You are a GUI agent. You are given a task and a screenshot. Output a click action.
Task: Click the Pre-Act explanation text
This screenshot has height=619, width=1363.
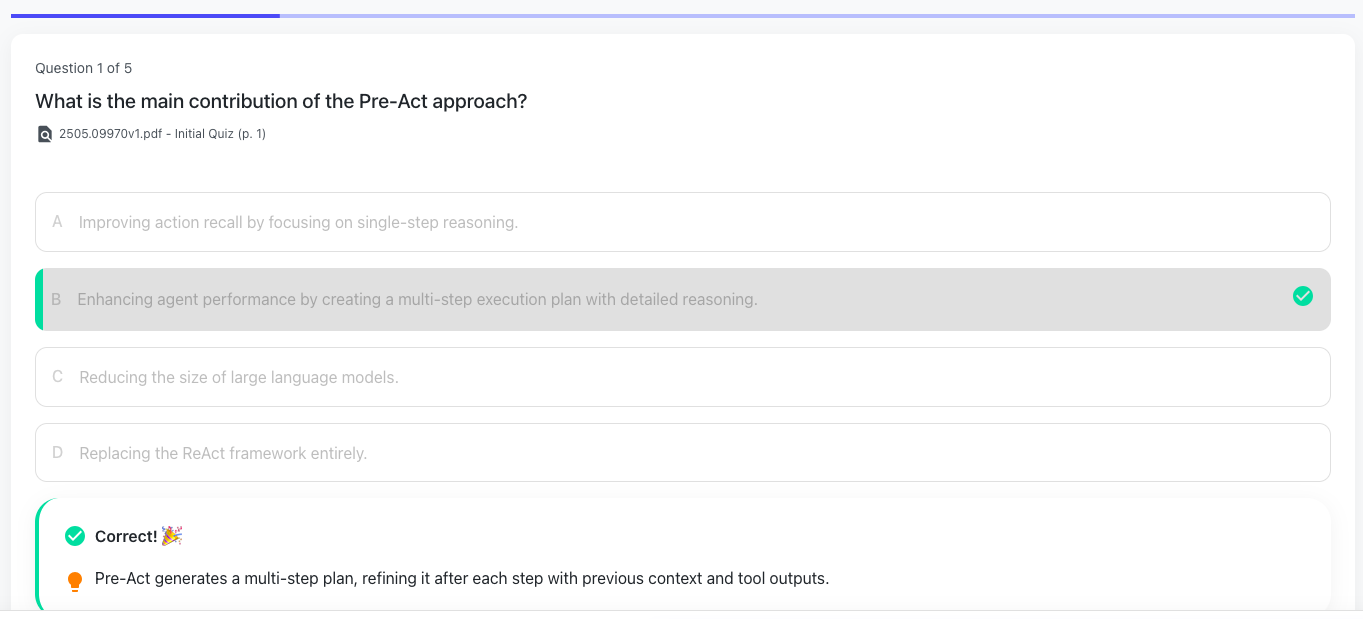click(x=462, y=578)
